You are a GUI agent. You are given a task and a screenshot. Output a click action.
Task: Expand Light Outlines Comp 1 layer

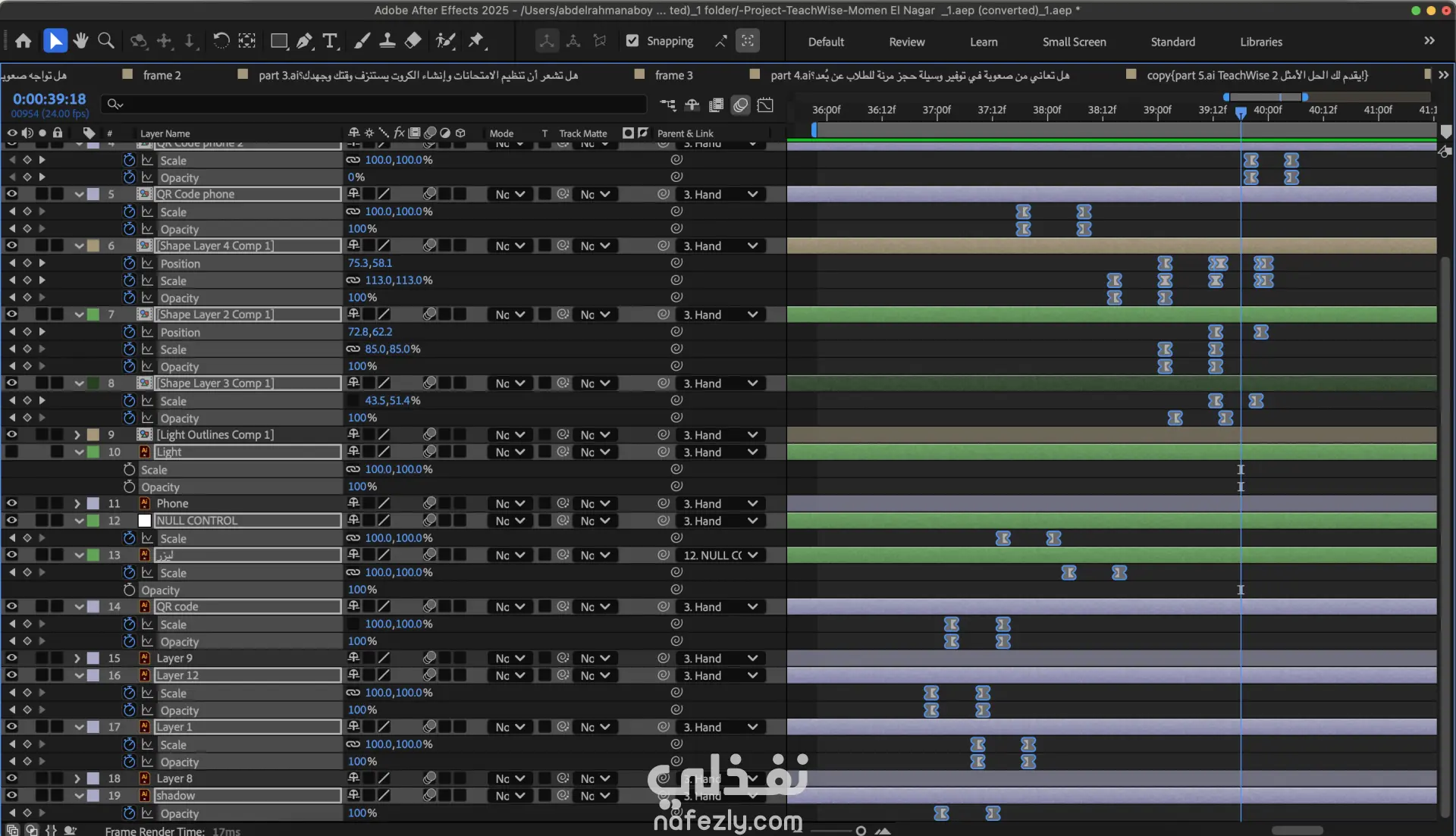coord(77,435)
